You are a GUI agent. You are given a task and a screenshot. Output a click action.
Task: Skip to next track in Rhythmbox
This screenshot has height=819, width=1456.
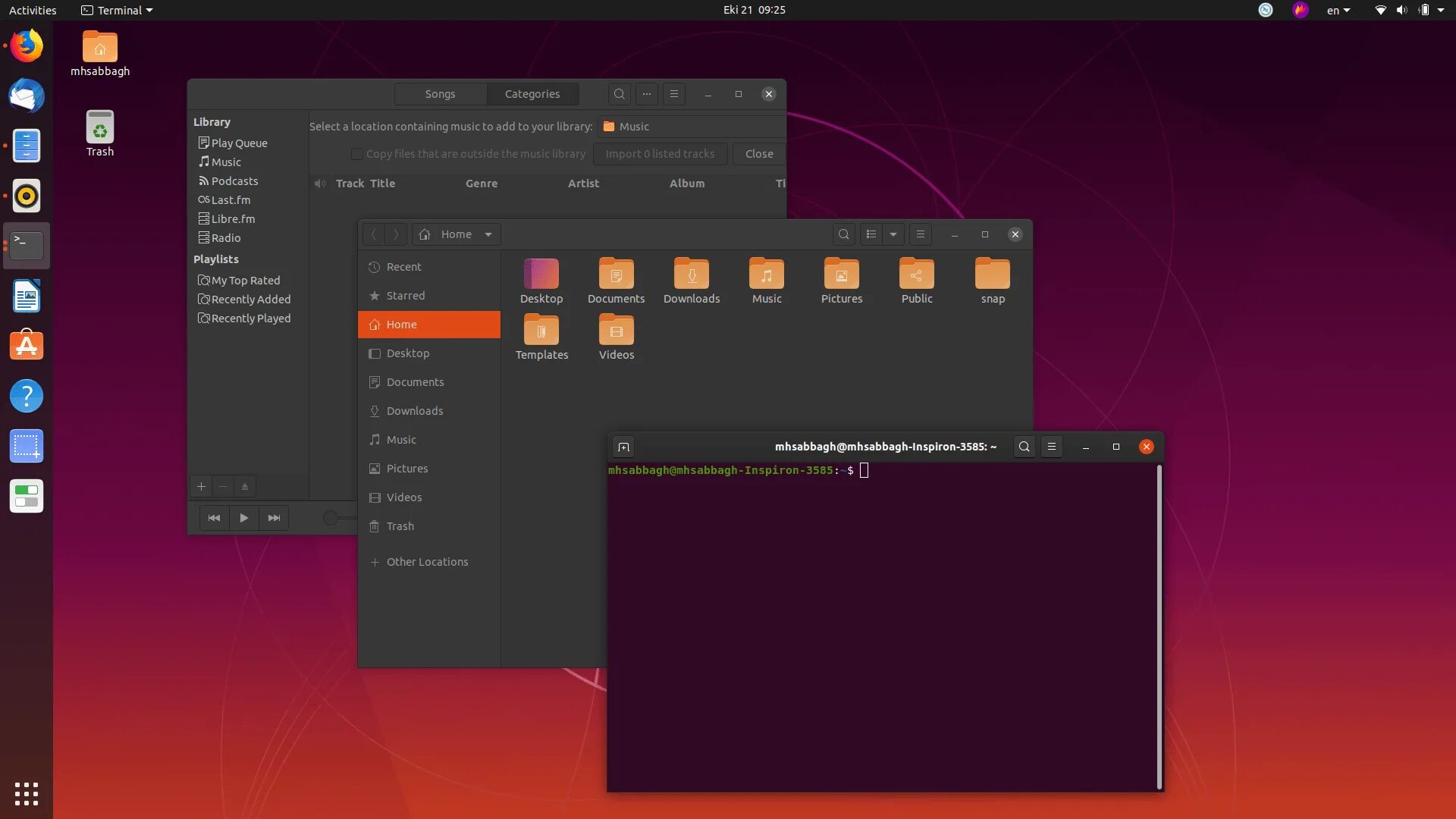pyautogui.click(x=274, y=518)
